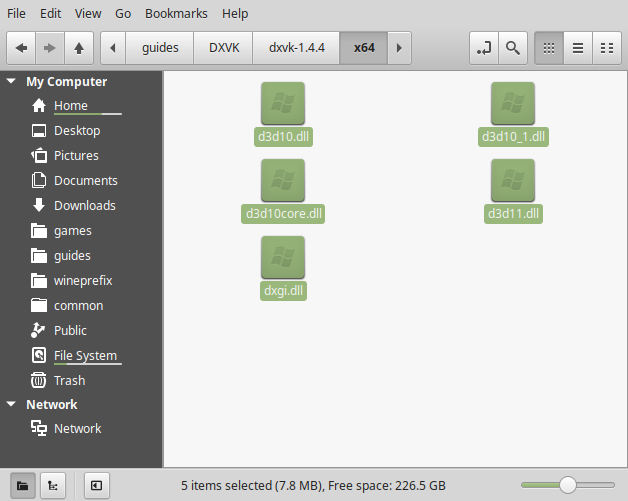The width and height of the screenshot is (628, 501).
Task: Collapse the Network section header
Action: pyautogui.click(x=11, y=404)
